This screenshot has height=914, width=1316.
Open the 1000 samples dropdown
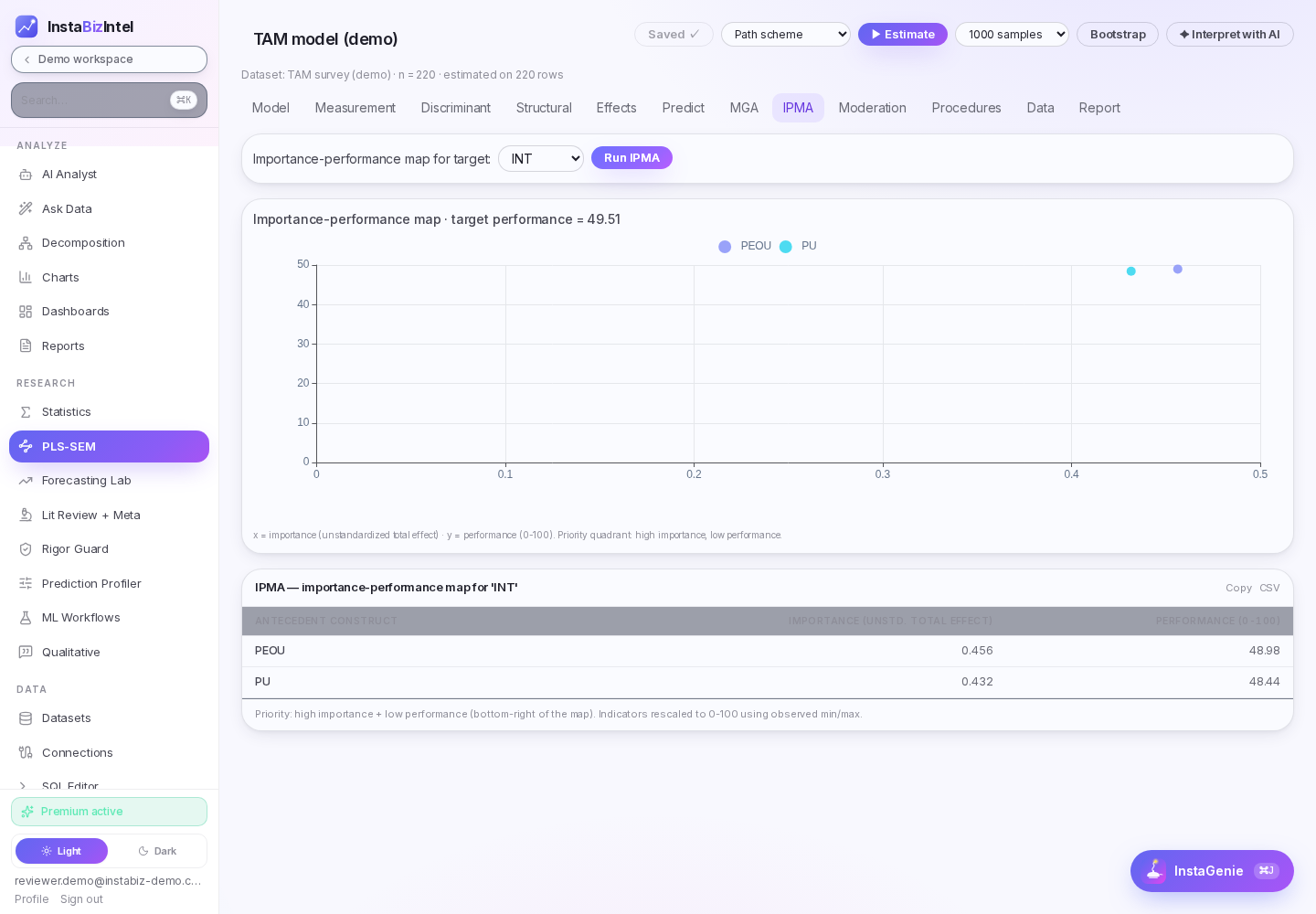[x=1012, y=35]
